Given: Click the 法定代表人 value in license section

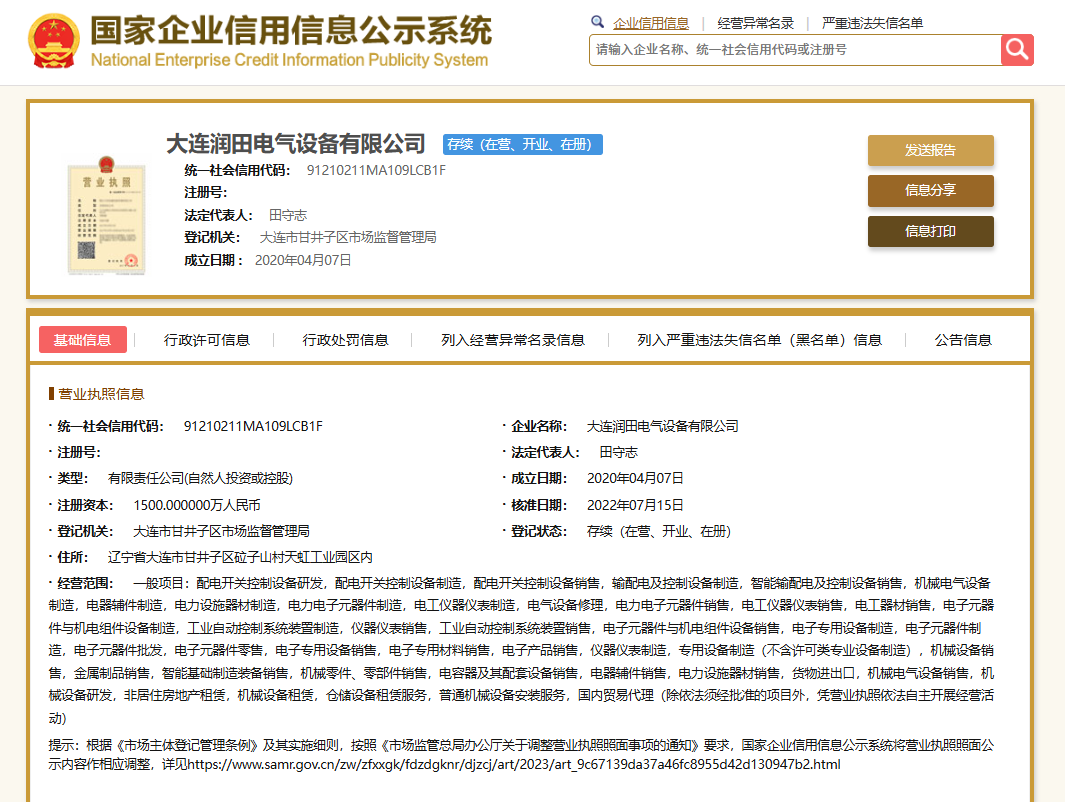Looking at the screenshot, I should (x=619, y=452).
